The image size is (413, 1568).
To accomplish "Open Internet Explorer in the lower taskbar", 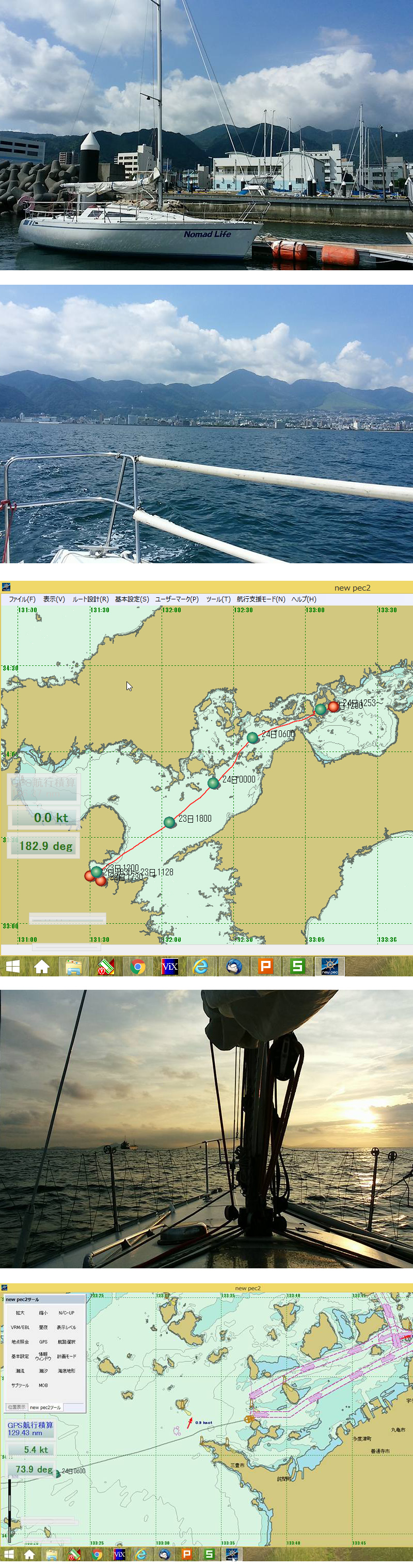I will (141, 1555).
